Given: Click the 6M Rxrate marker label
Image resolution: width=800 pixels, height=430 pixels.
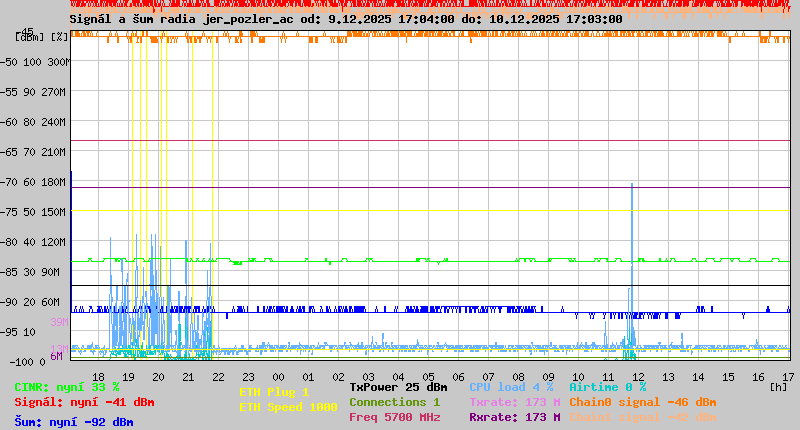Looking at the screenshot, I should pos(56,356).
